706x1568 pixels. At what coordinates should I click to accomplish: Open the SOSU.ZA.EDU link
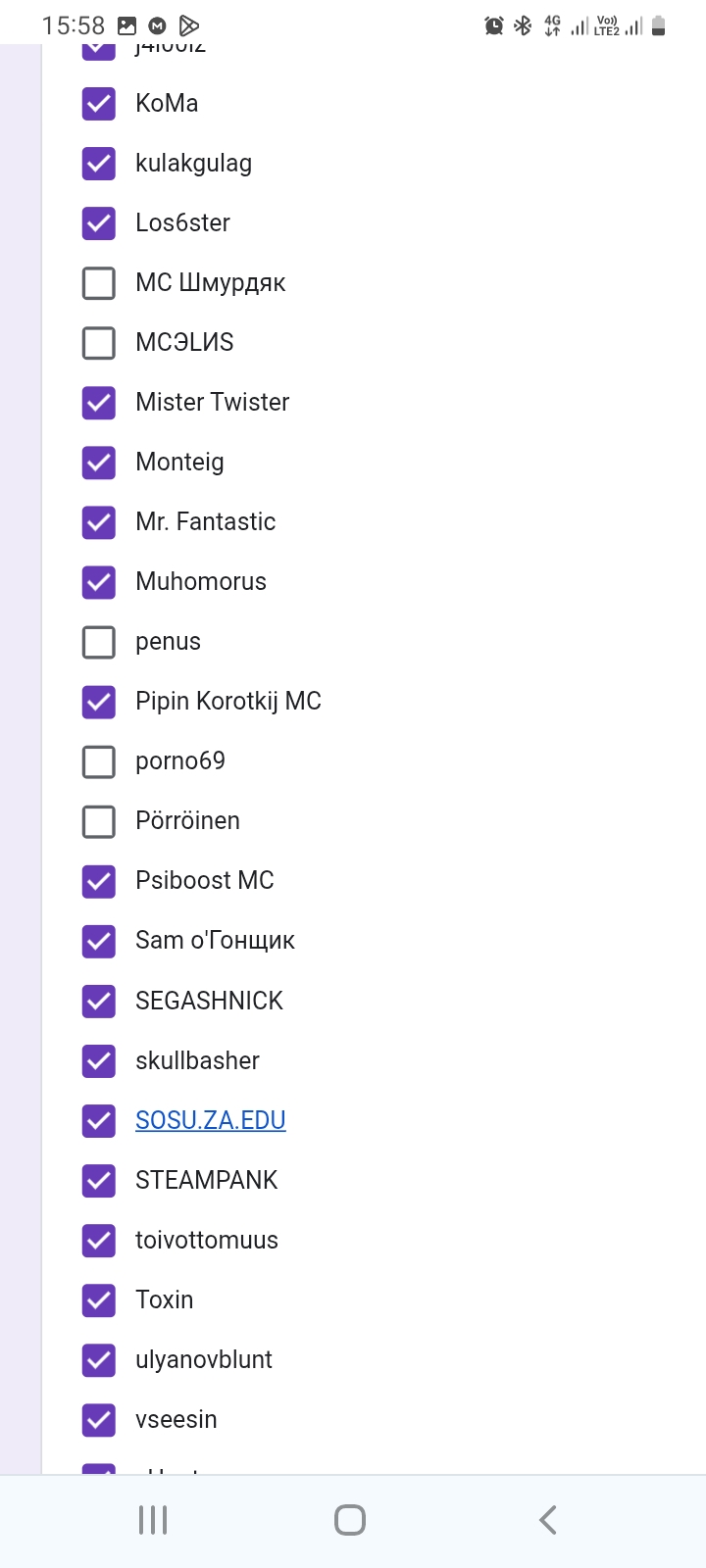point(211,1120)
